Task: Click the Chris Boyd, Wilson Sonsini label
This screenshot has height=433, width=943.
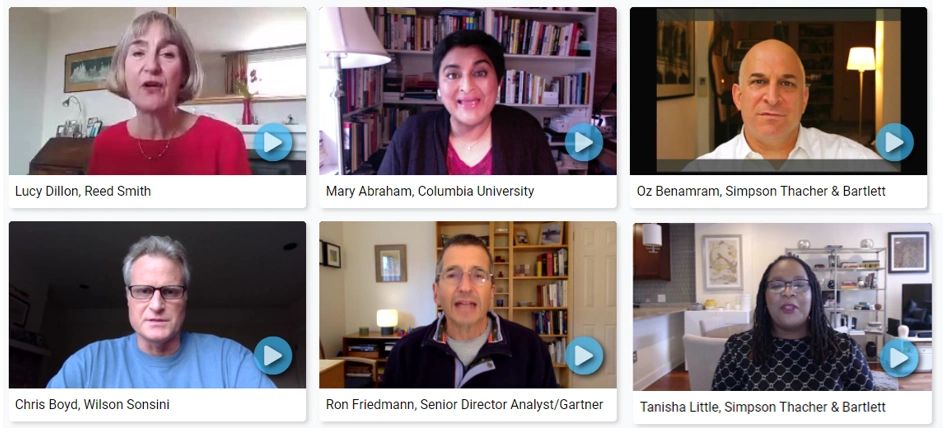Action: (x=92, y=404)
